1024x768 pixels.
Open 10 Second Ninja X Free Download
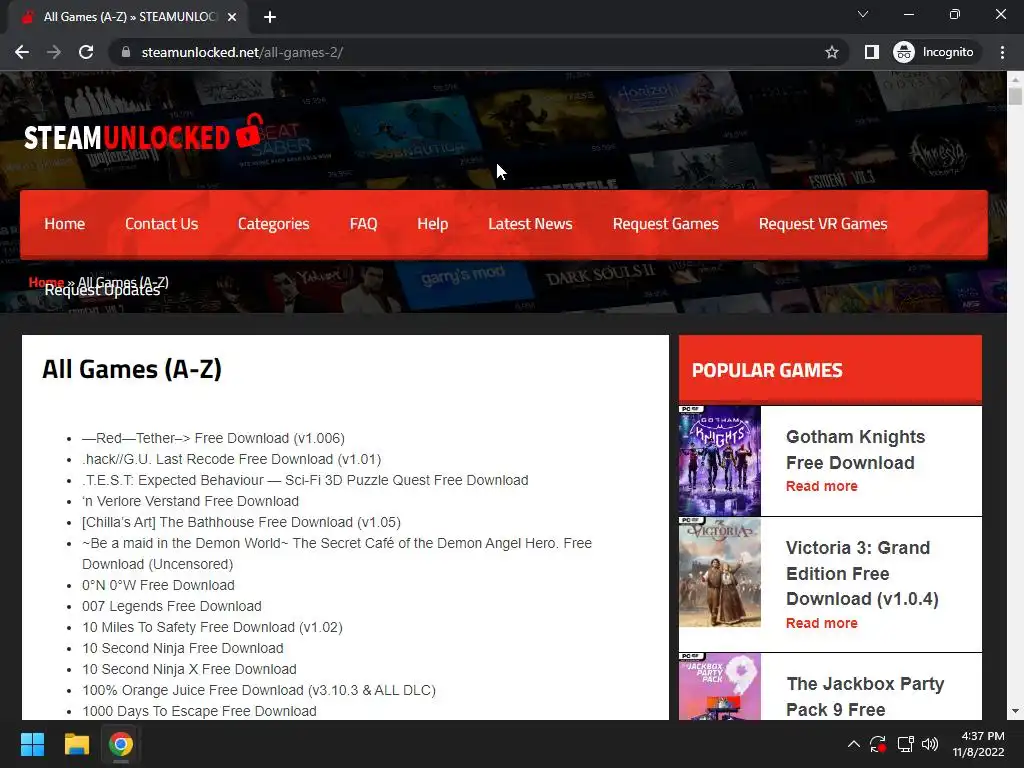coord(189,669)
